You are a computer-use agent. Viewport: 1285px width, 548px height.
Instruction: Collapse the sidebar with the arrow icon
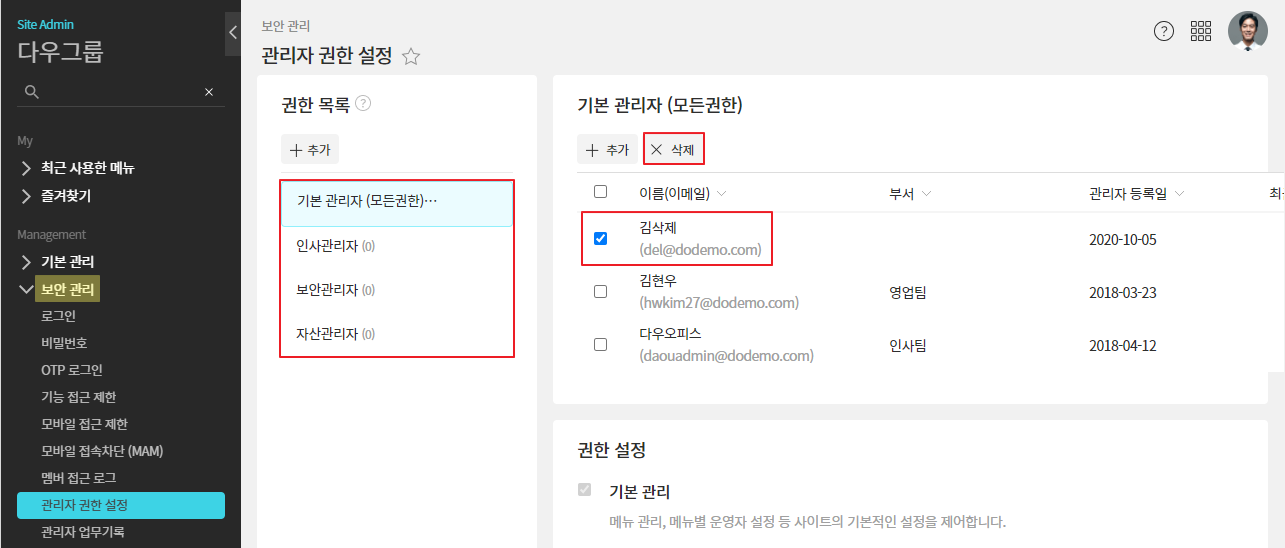232,32
